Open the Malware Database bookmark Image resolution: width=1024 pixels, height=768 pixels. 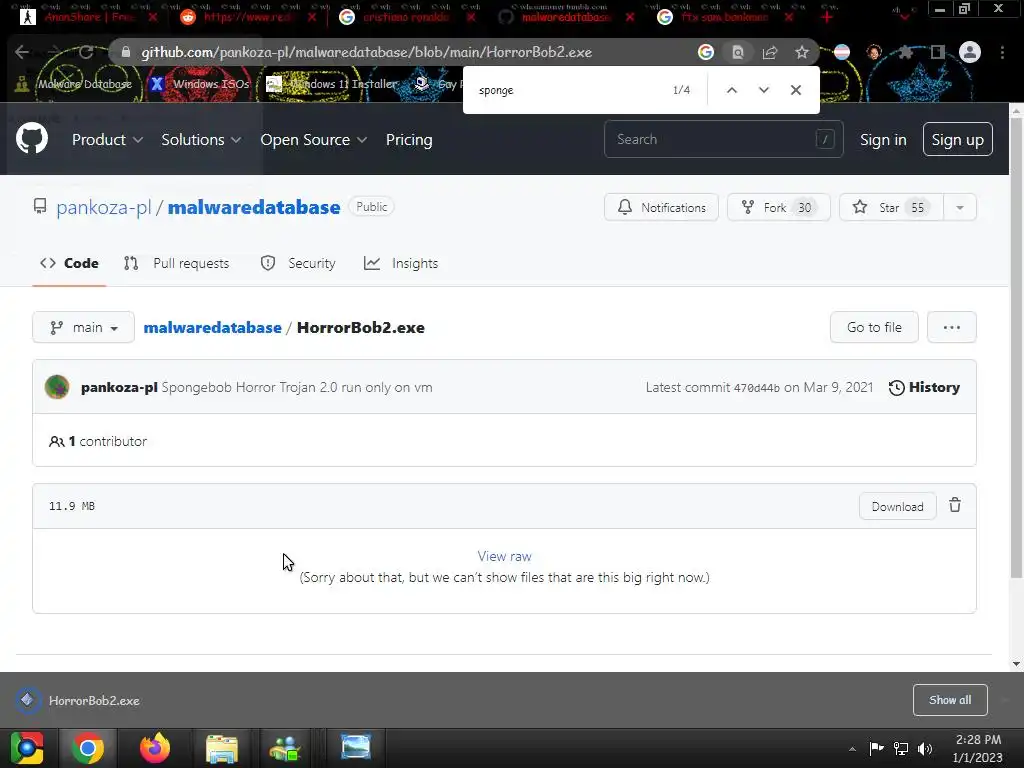74,84
